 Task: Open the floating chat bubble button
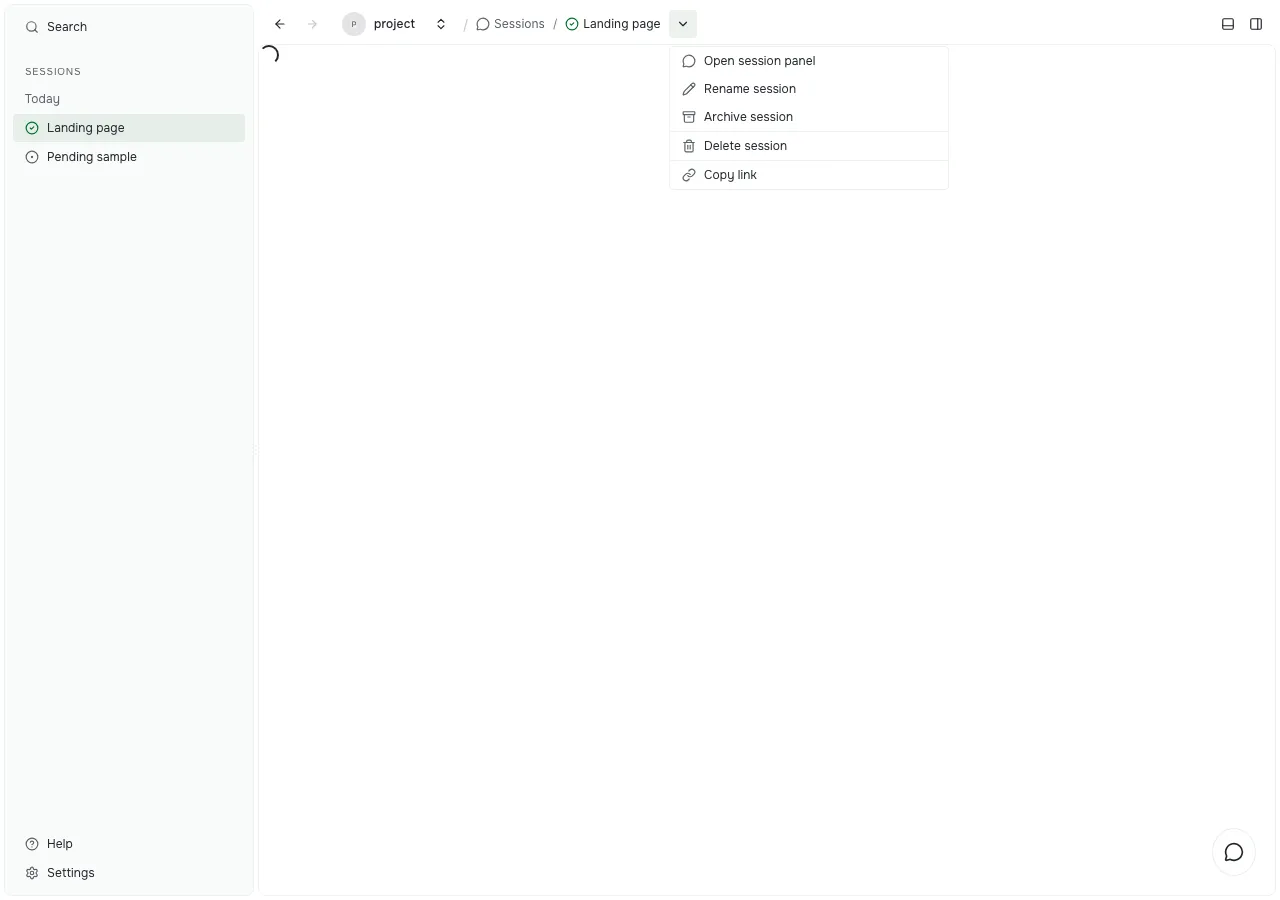(x=1234, y=852)
